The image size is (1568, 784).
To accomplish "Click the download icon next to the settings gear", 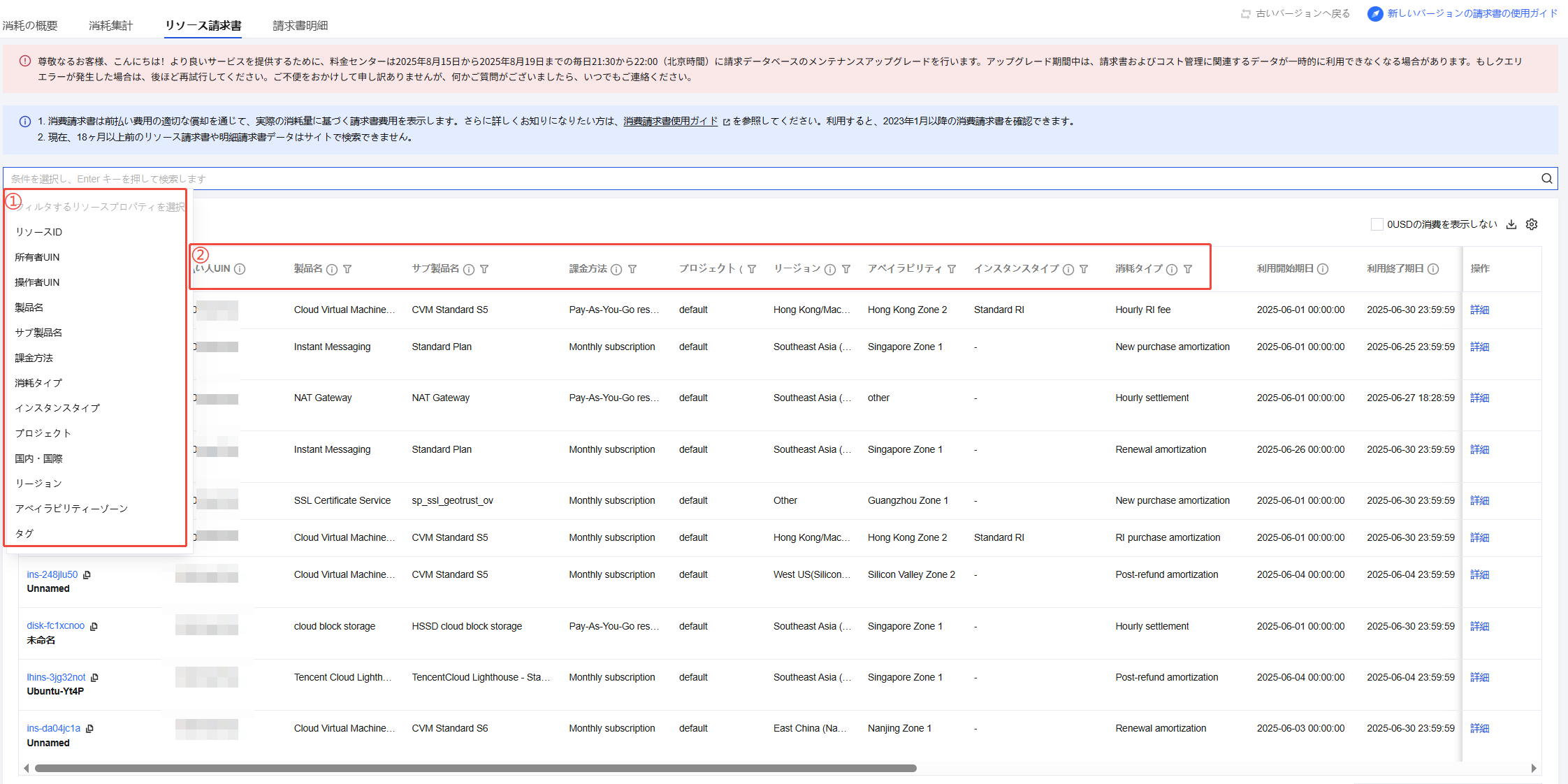I will [x=1511, y=224].
